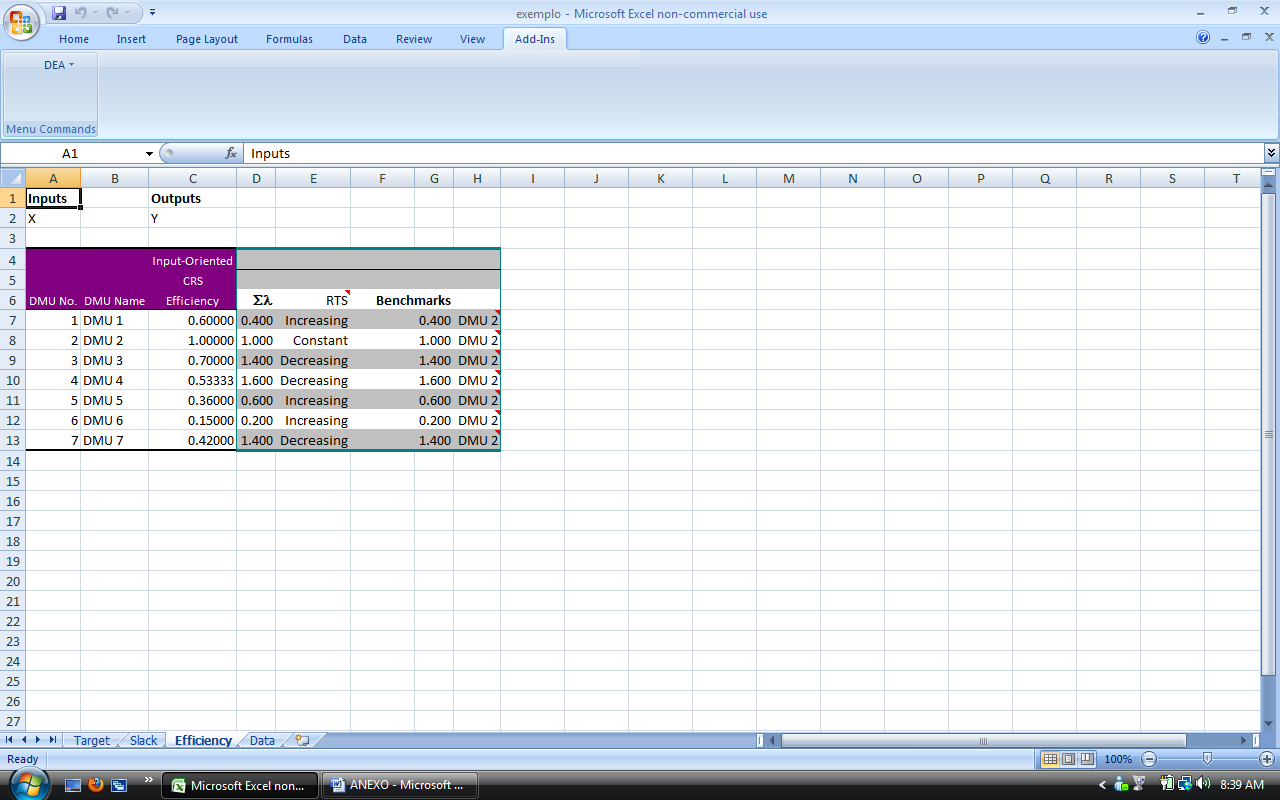The width and height of the screenshot is (1280, 800).
Task: Expand the Name Box dropdown arrow
Action: [x=149, y=153]
